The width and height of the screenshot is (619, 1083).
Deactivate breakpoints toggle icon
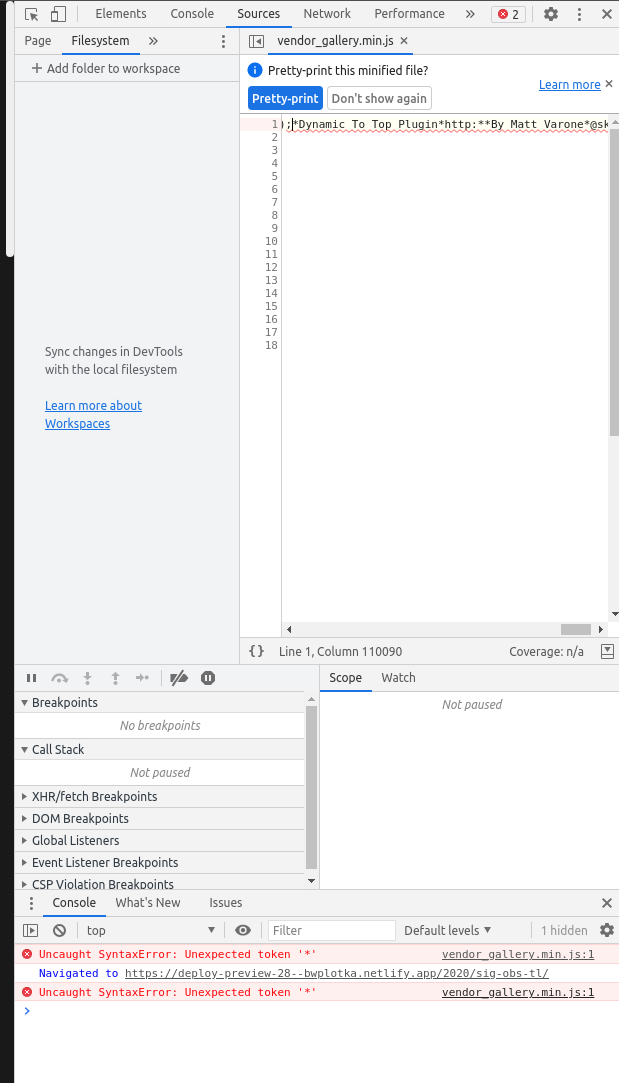coord(179,678)
